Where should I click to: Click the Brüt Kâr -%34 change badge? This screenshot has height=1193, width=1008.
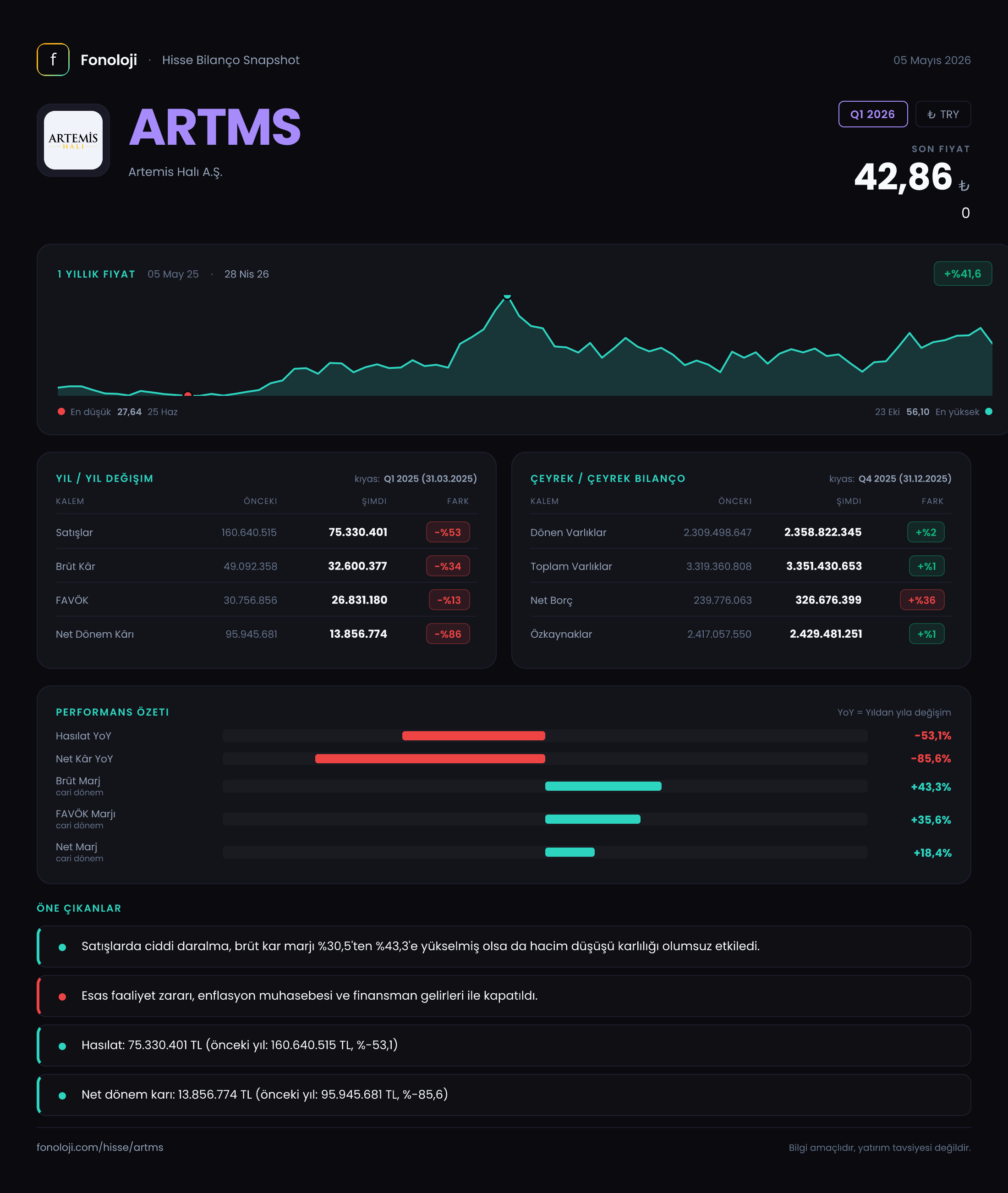pyautogui.click(x=448, y=566)
